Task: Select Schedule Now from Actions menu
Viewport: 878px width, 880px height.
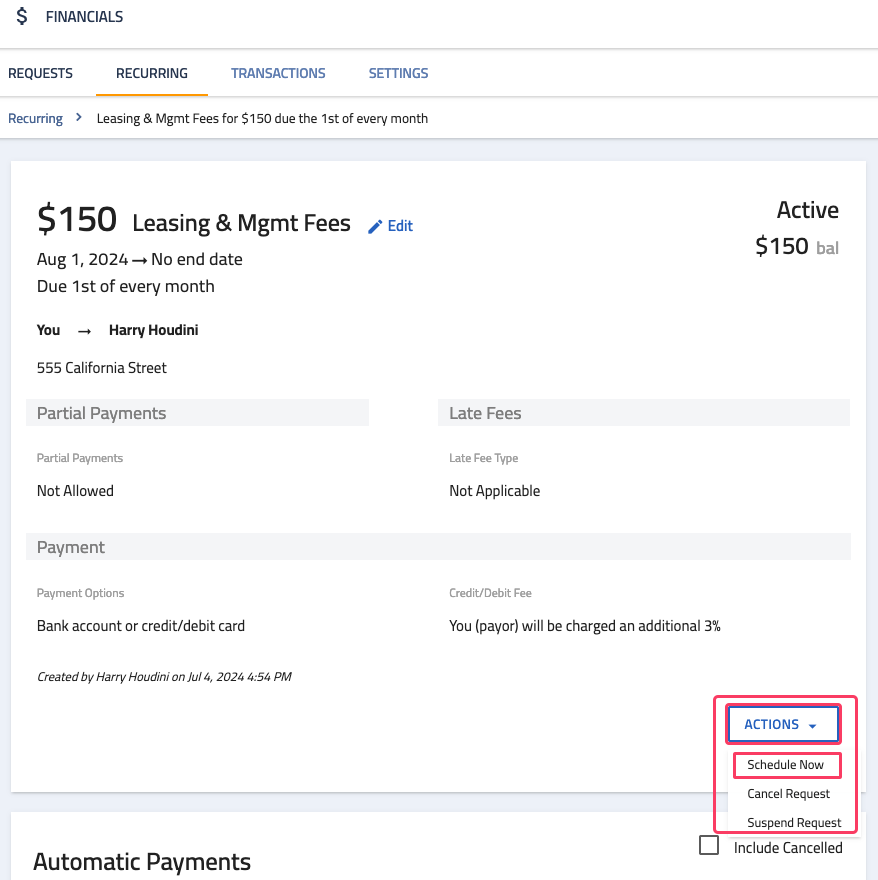Action: [785, 765]
